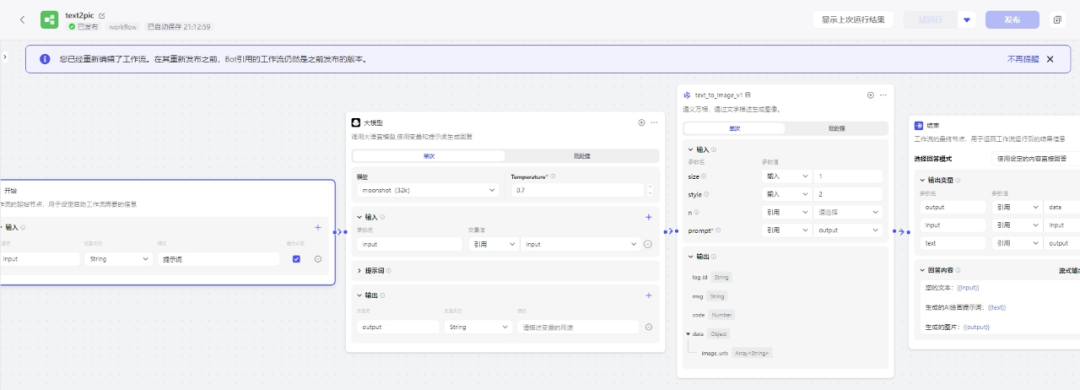Open the input variable dropdown in 大模型
Image resolution: width=1080 pixels, height=390 pixels.
(580, 244)
